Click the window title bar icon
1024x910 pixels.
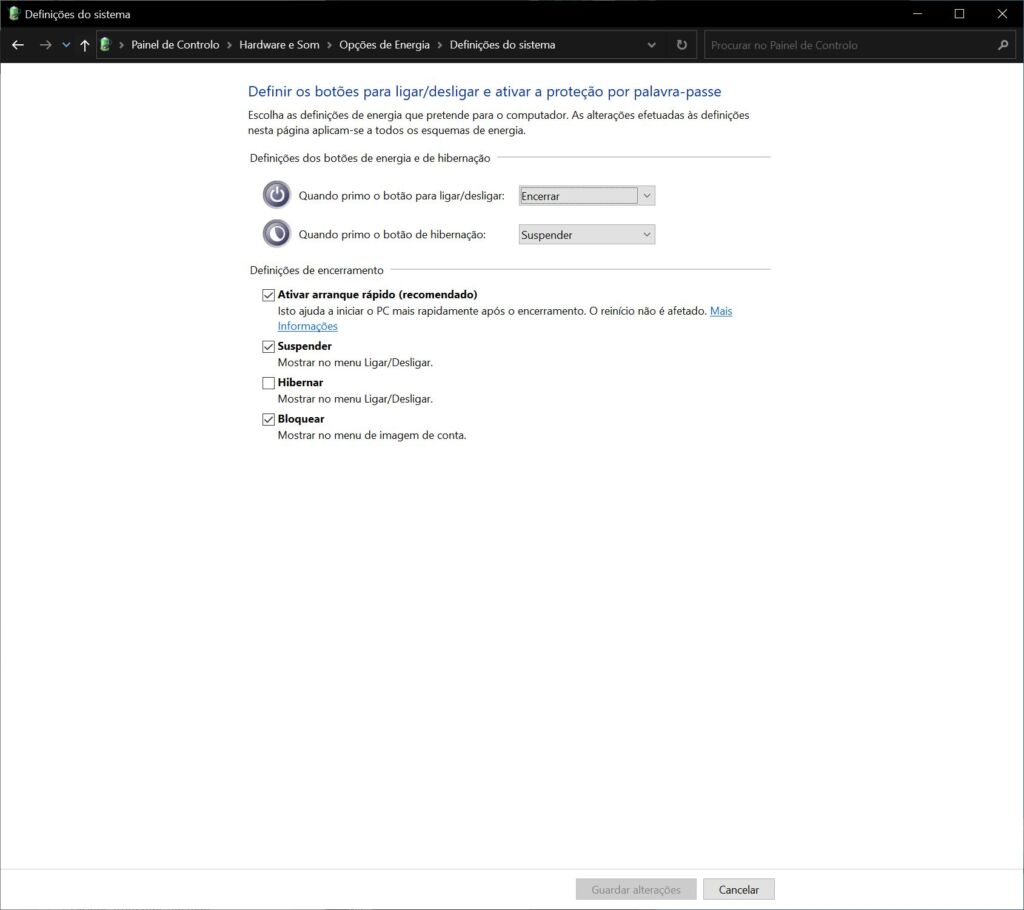click(x=12, y=14)
